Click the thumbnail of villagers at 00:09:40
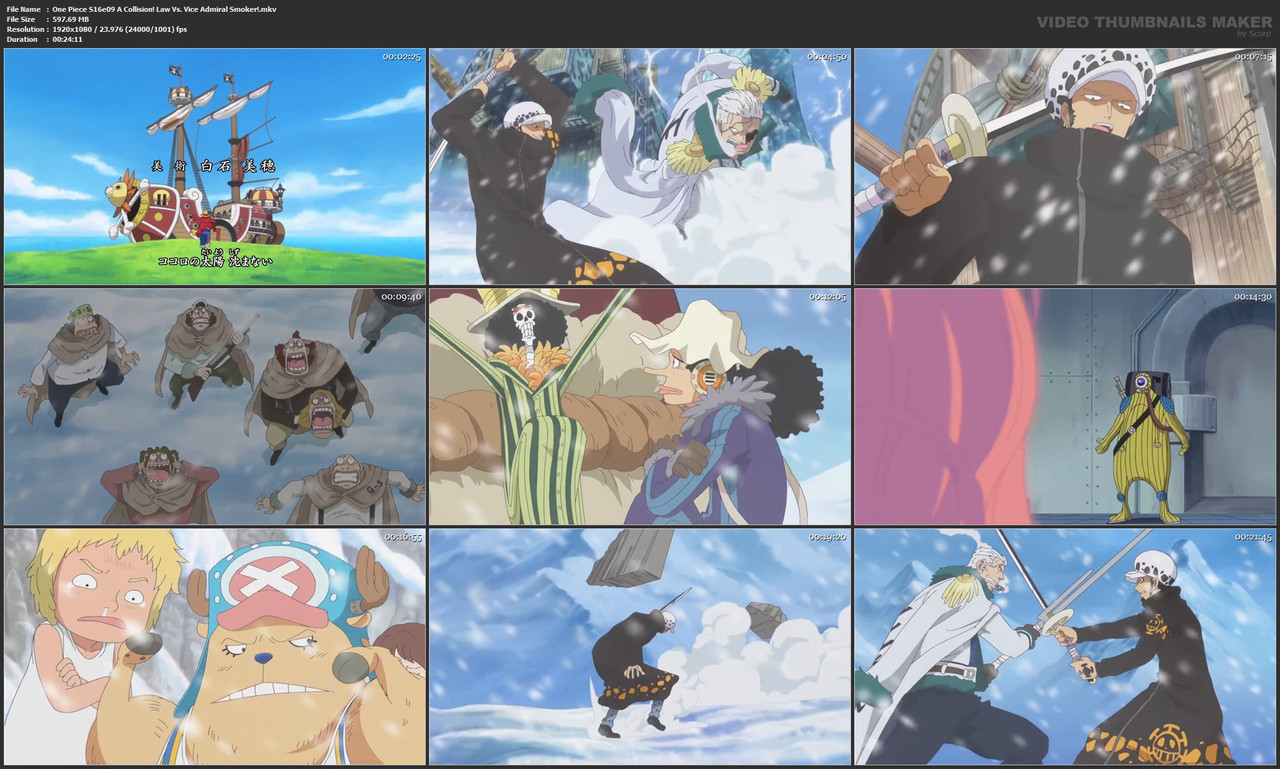Screen dimensions: 1280x769 (214, 405)
